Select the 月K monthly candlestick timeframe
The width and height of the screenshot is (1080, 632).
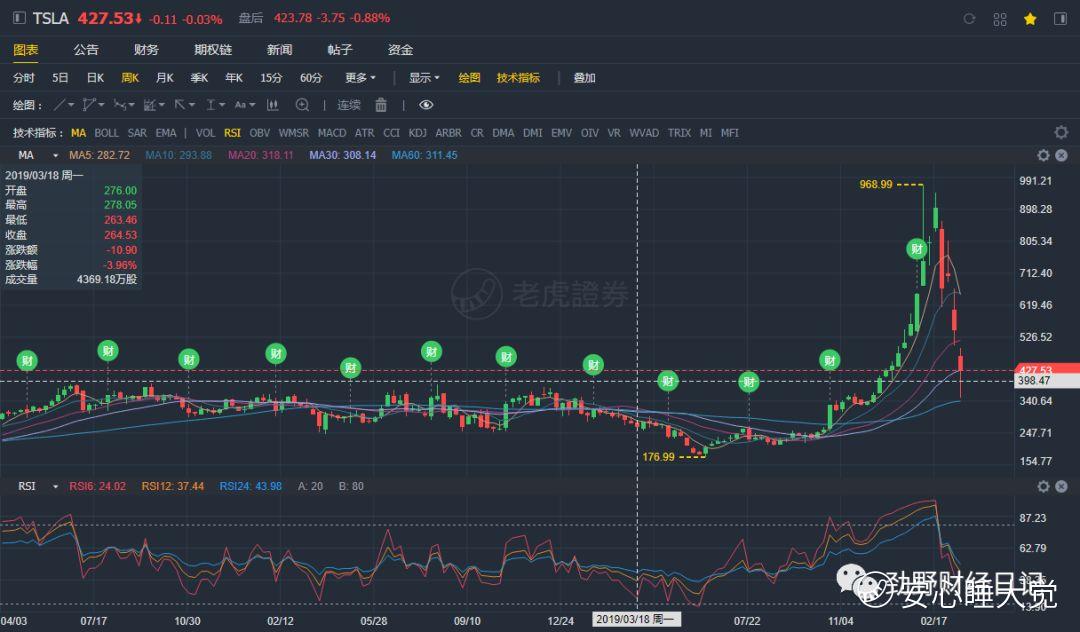click(165, 78)
